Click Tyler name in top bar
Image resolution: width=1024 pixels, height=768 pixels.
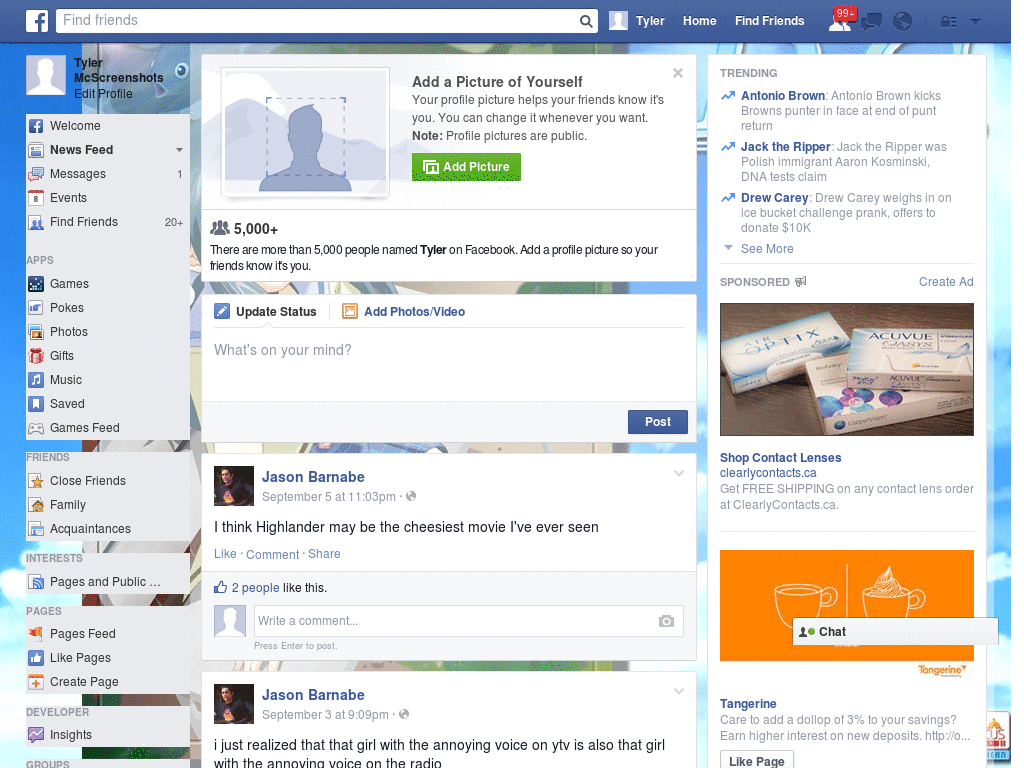click(650, 21)
